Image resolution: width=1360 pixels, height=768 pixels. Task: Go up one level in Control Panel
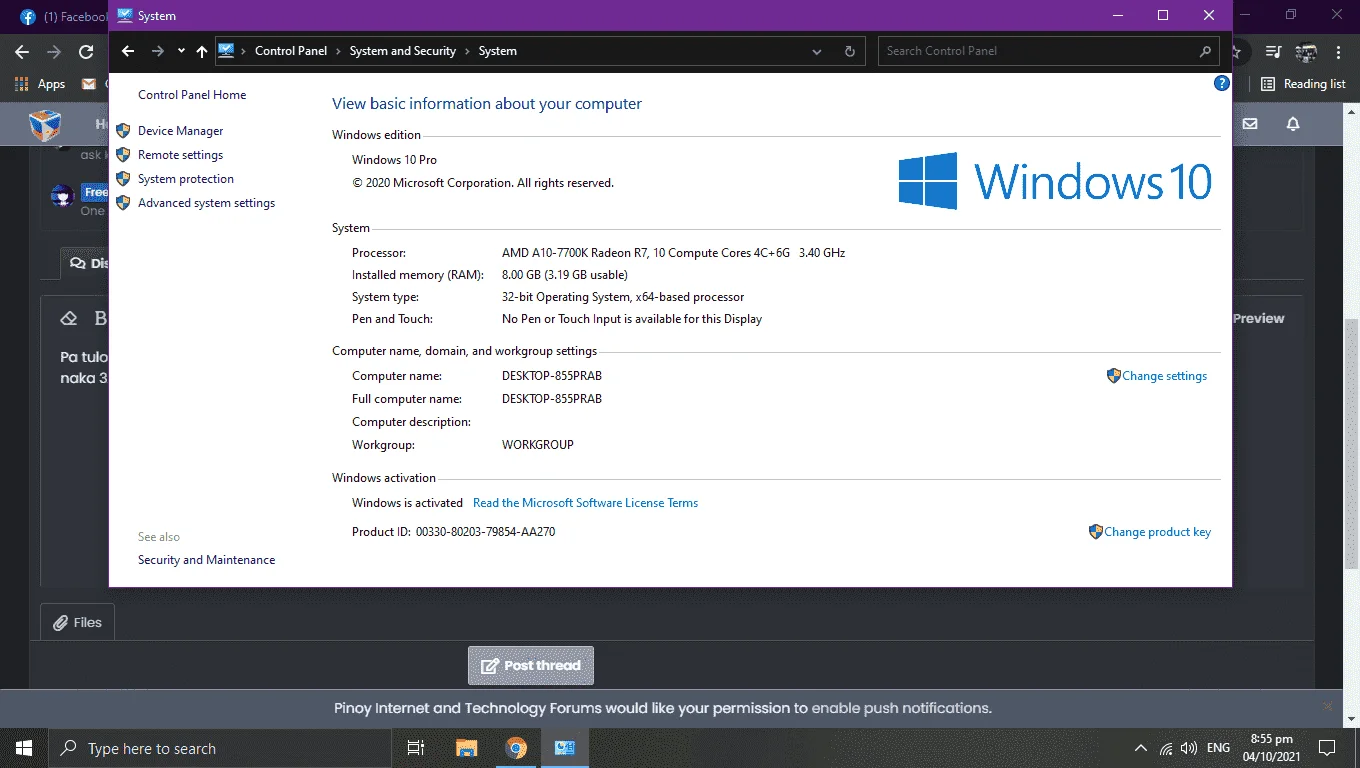[201, 51]
